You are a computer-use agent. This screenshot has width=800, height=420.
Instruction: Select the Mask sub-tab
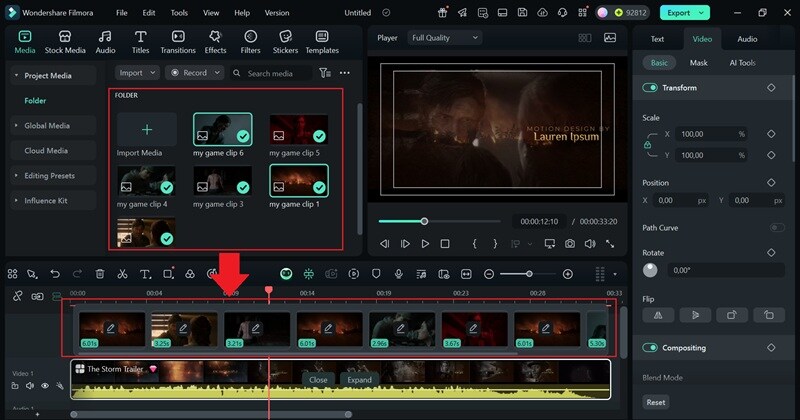pos(698,63)
